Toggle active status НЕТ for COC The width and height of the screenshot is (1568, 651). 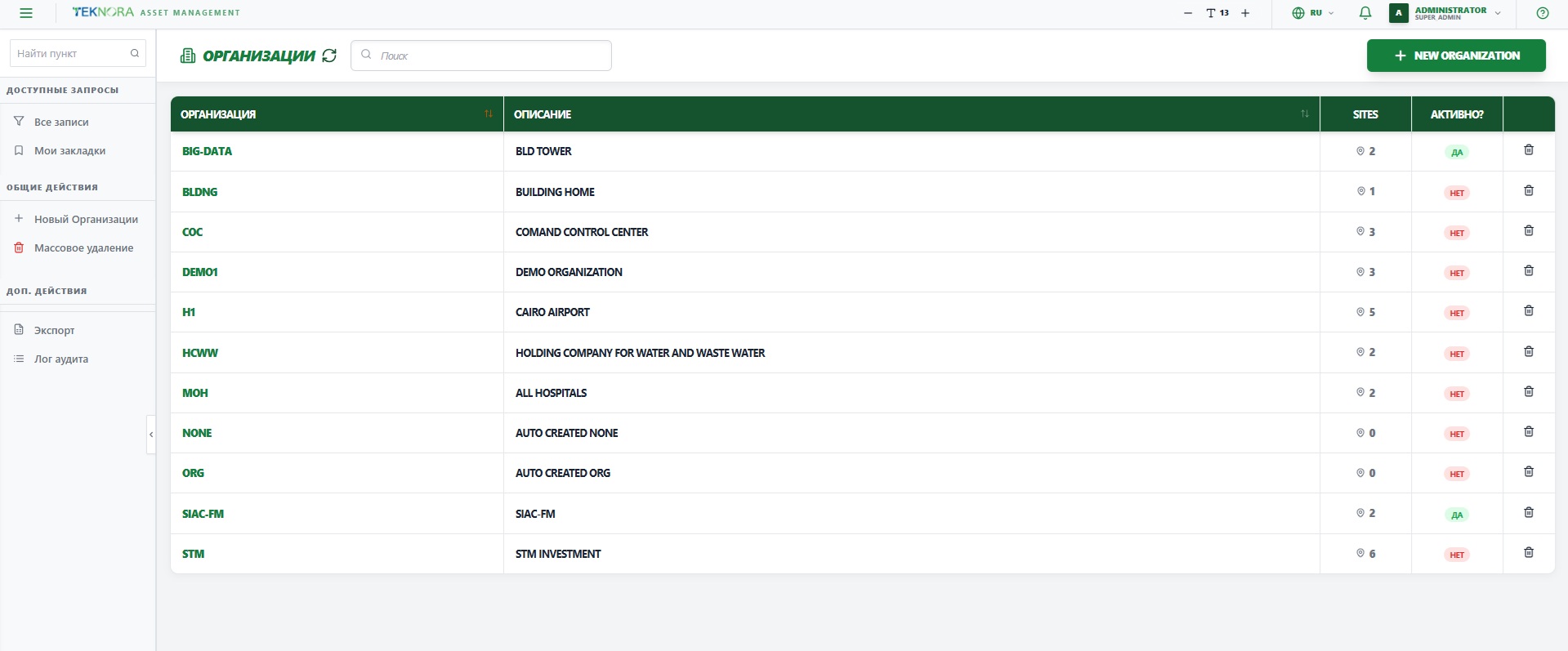[x=1457, y=233]
